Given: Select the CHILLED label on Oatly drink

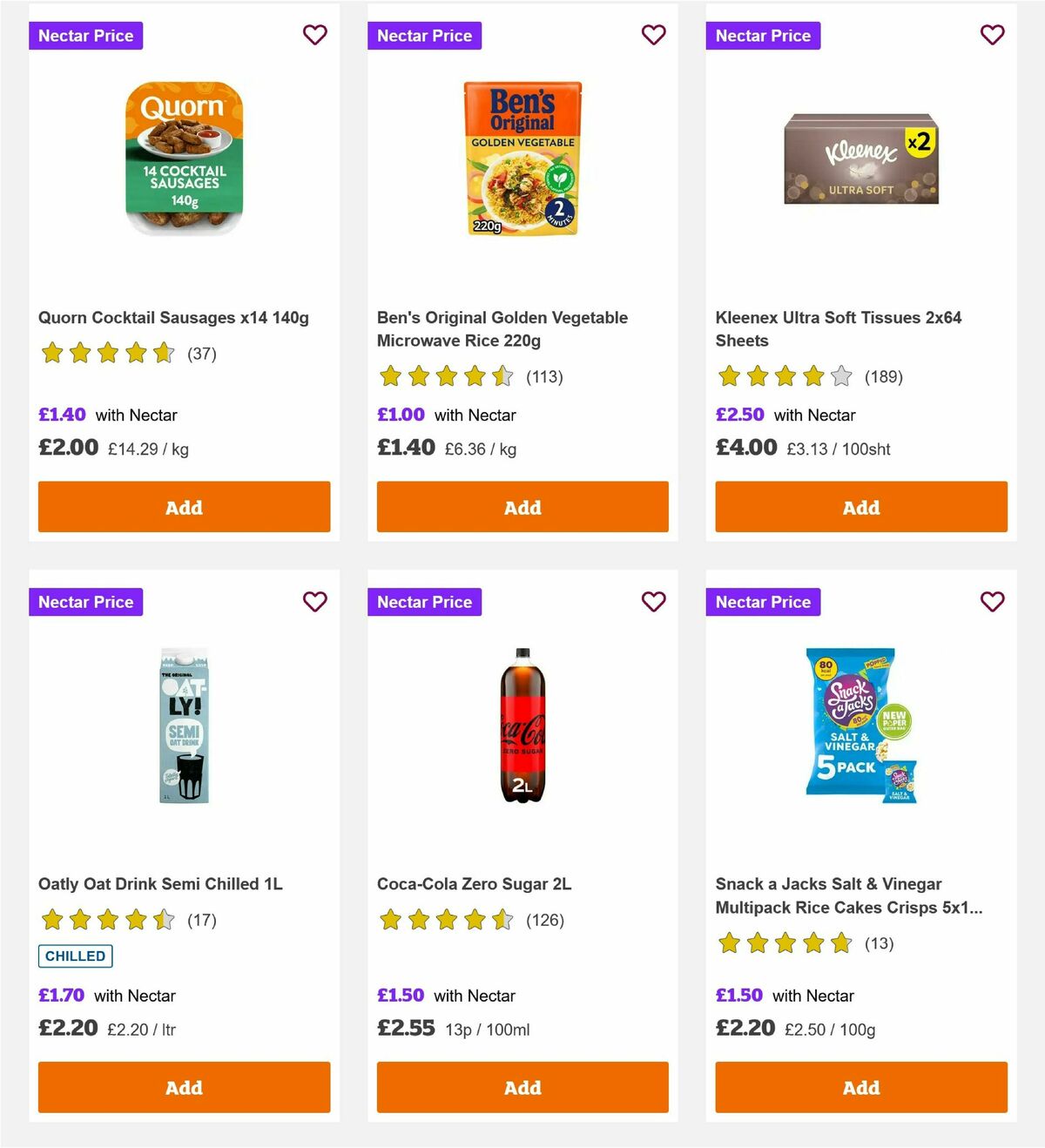Looking at the screenshot, I should (x=75, y=956).
